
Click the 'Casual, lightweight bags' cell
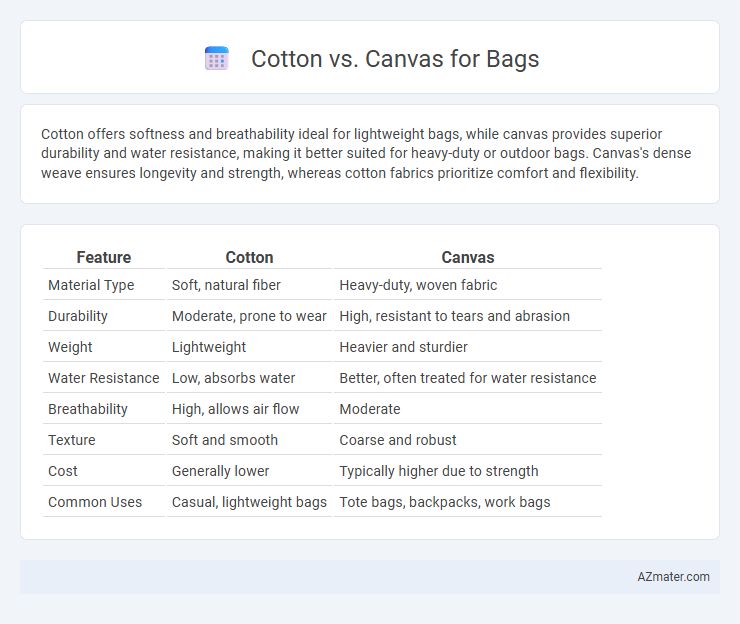(249, 502)
